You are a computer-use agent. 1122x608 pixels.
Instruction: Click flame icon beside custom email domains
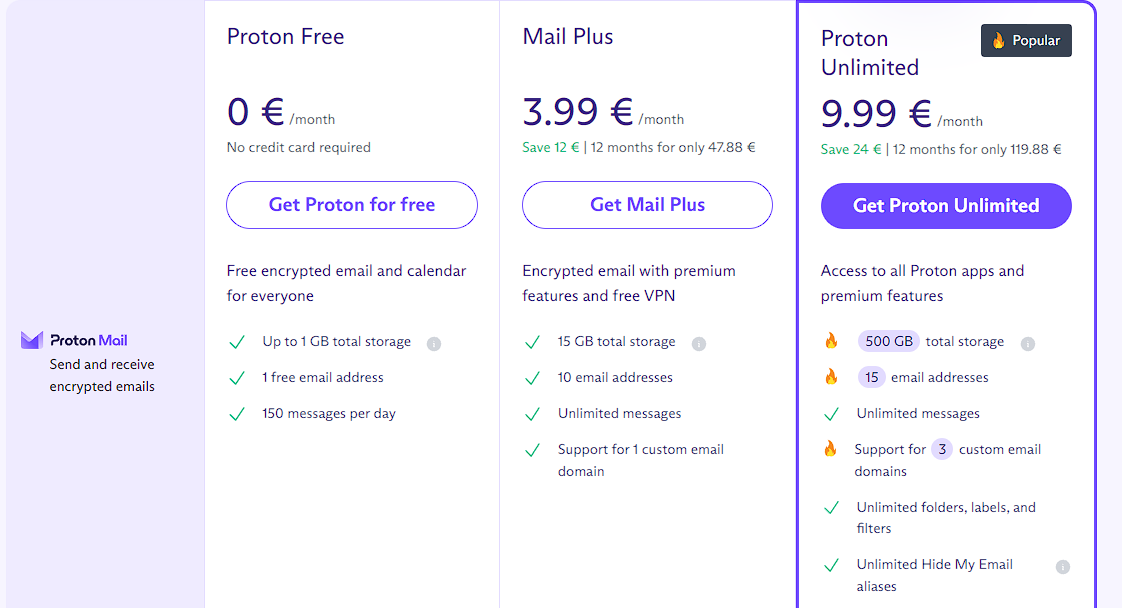click(x=830, y=448)
